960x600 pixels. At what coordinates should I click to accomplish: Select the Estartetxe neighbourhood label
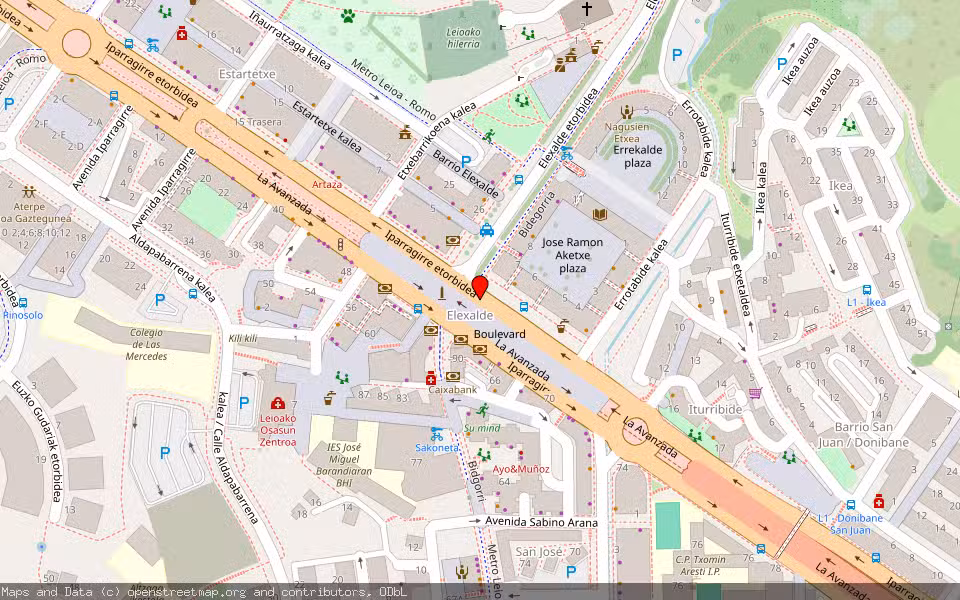(x=247, y=74)
